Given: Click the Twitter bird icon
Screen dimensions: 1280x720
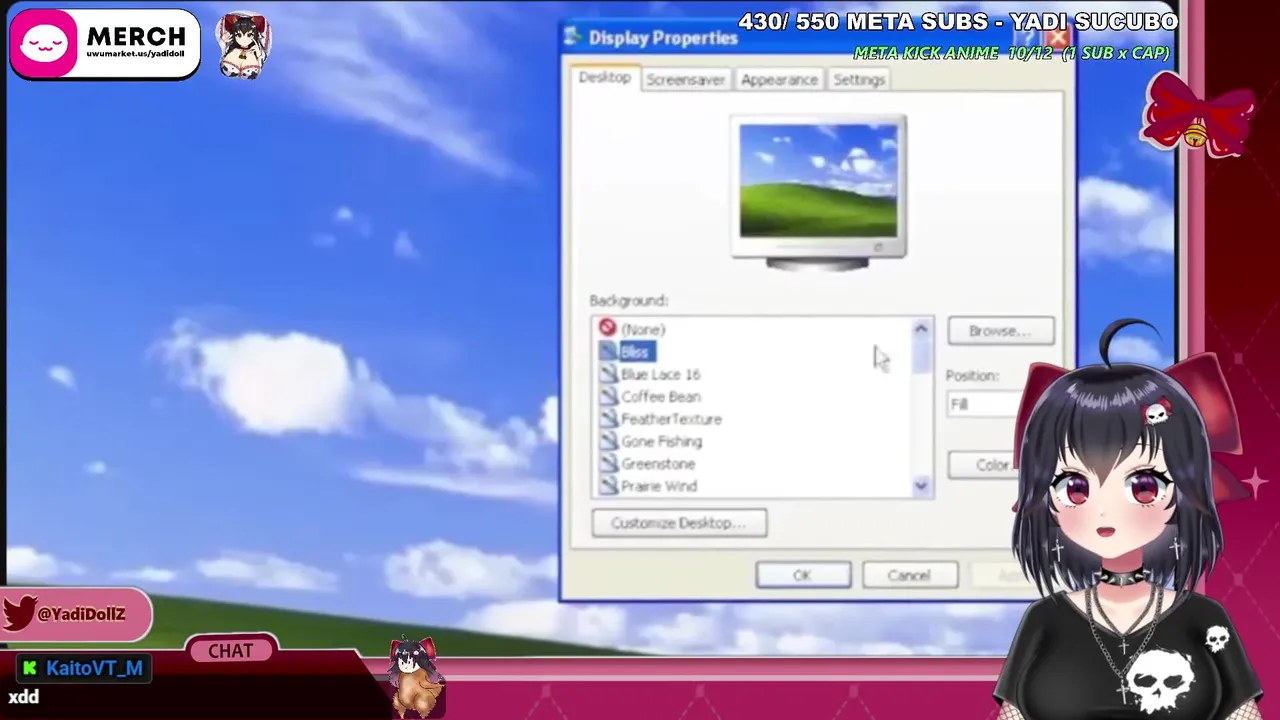Looking at the screenshot, I should [x=18, y=613].
